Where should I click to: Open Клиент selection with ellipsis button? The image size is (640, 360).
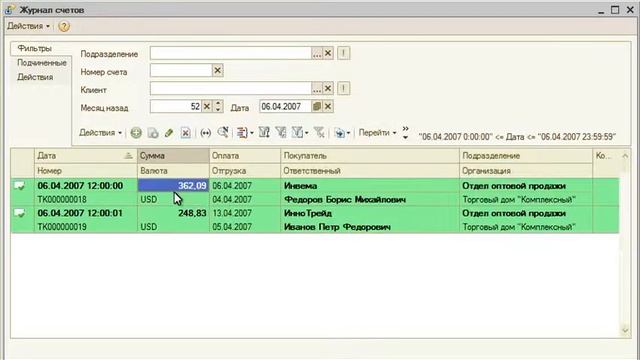tap(317, 89)
